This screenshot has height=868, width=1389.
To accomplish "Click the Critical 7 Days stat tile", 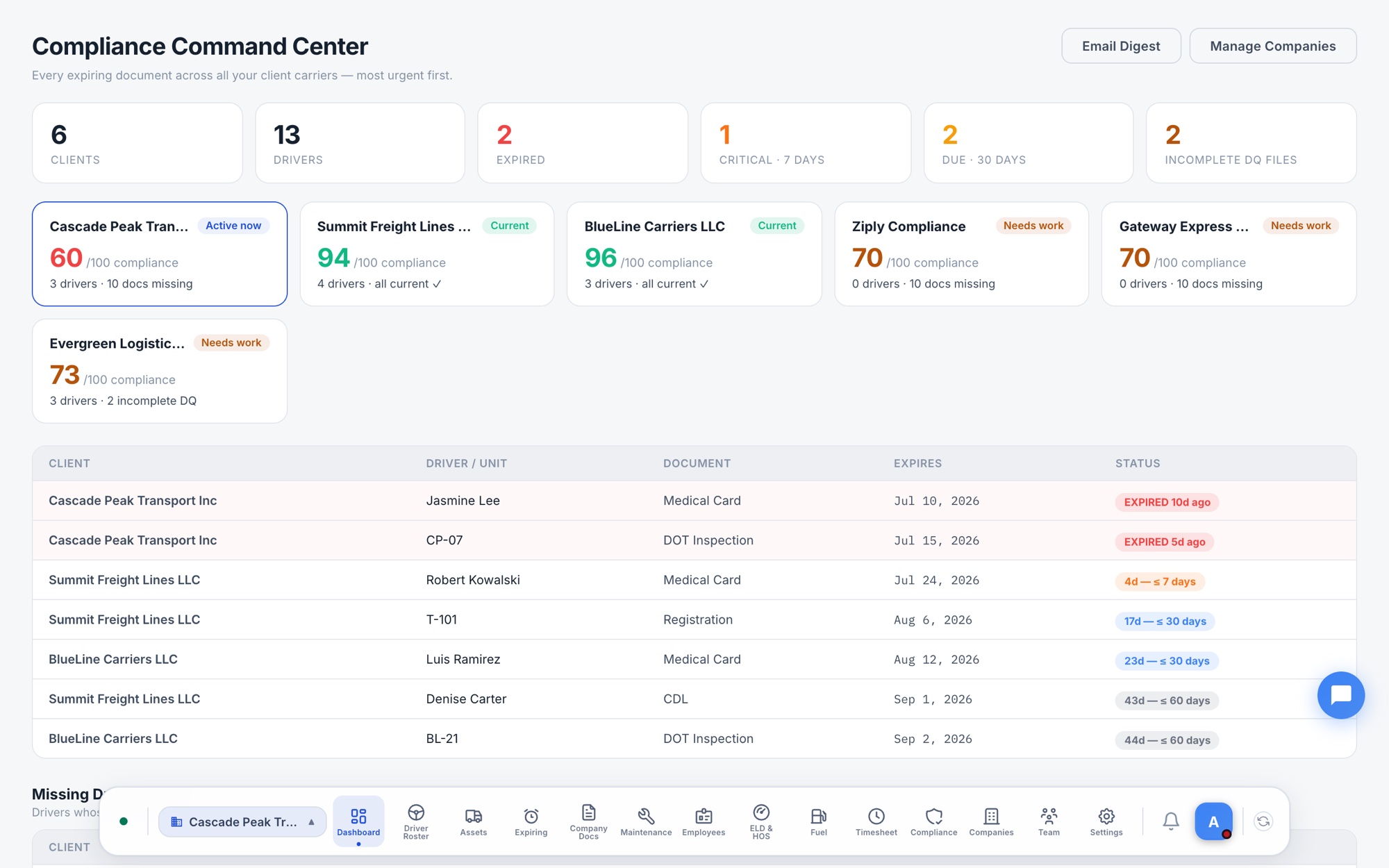I will coord(806,143).
